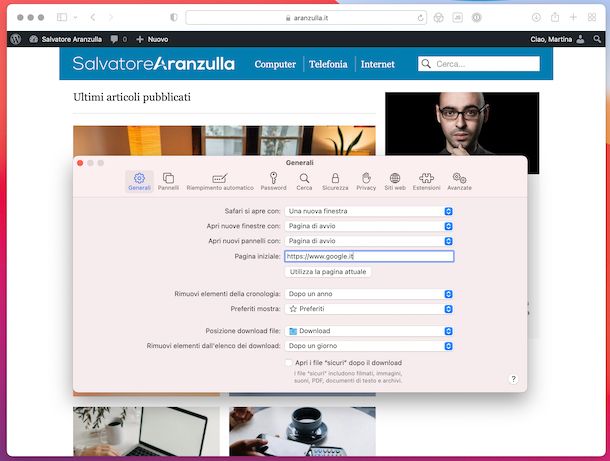Screen dimensions: 610x461
Task: Show Safari downloads icon
Action: click(536, 18)
